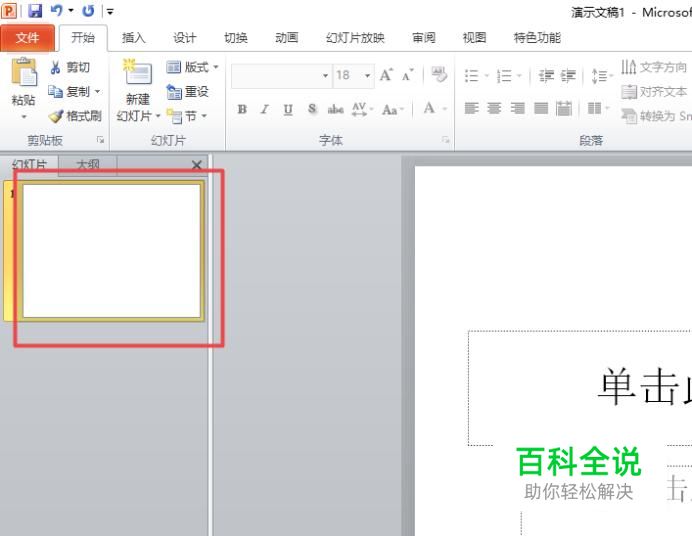
Task: Click the 粘贴 paste clipboard icon
Action: (24, 72)
